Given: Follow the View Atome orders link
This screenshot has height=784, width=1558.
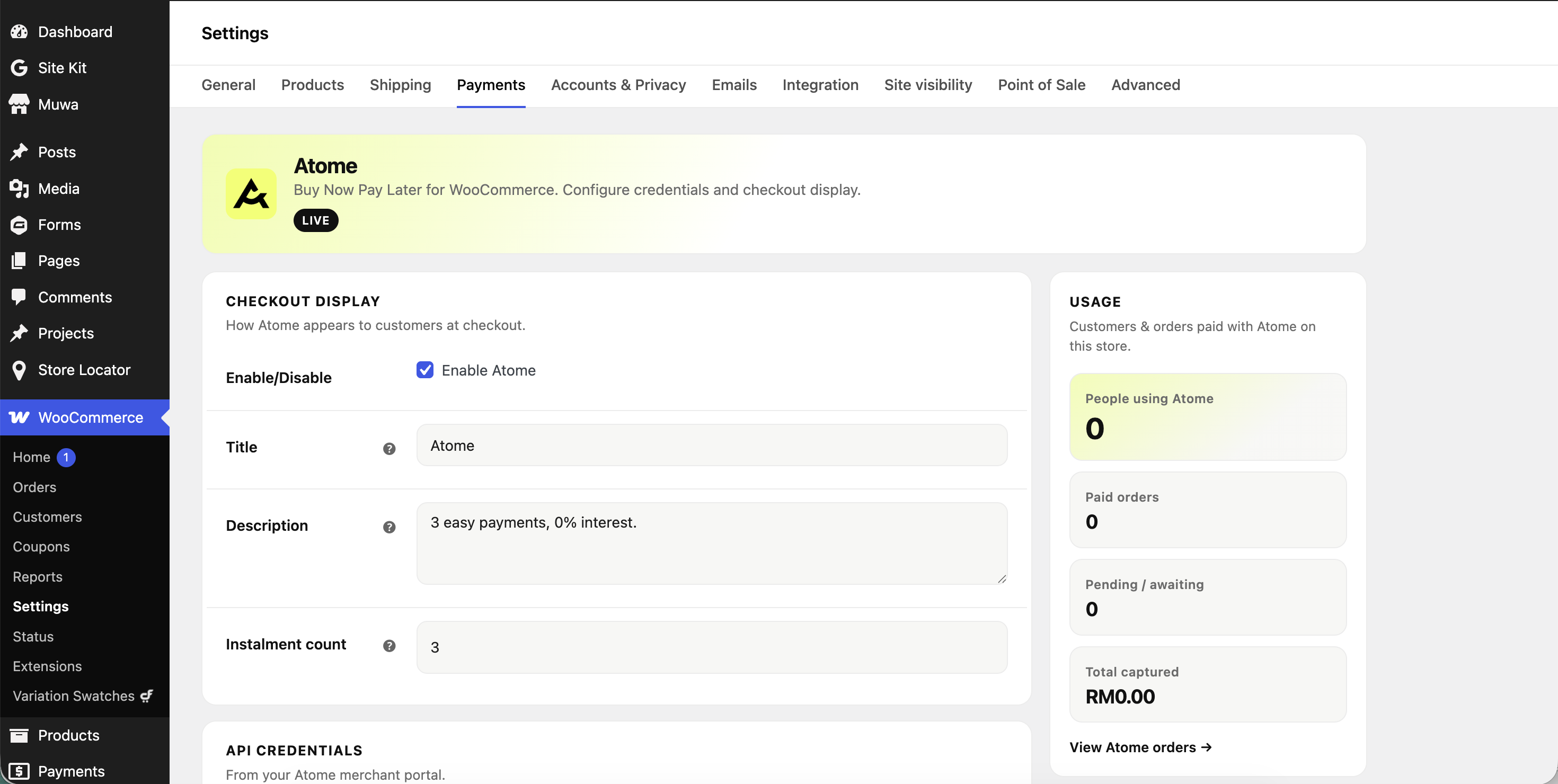Looking at the screenshot, I should (x=1140, y=747).
